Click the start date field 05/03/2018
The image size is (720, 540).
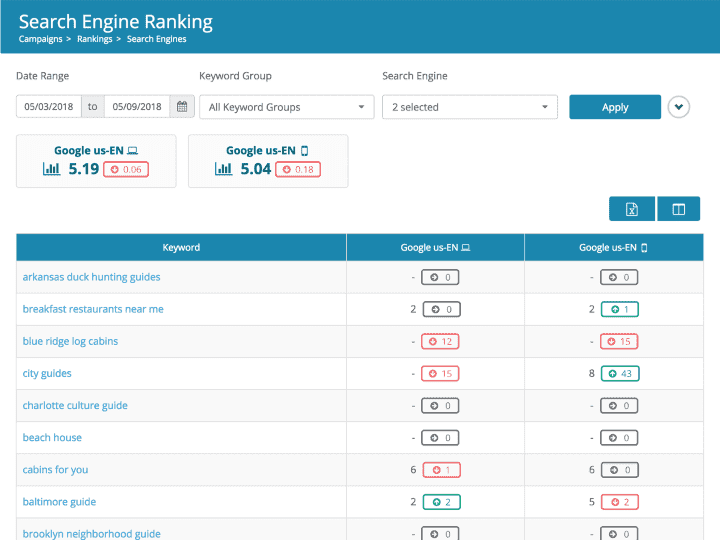[49, 107]
